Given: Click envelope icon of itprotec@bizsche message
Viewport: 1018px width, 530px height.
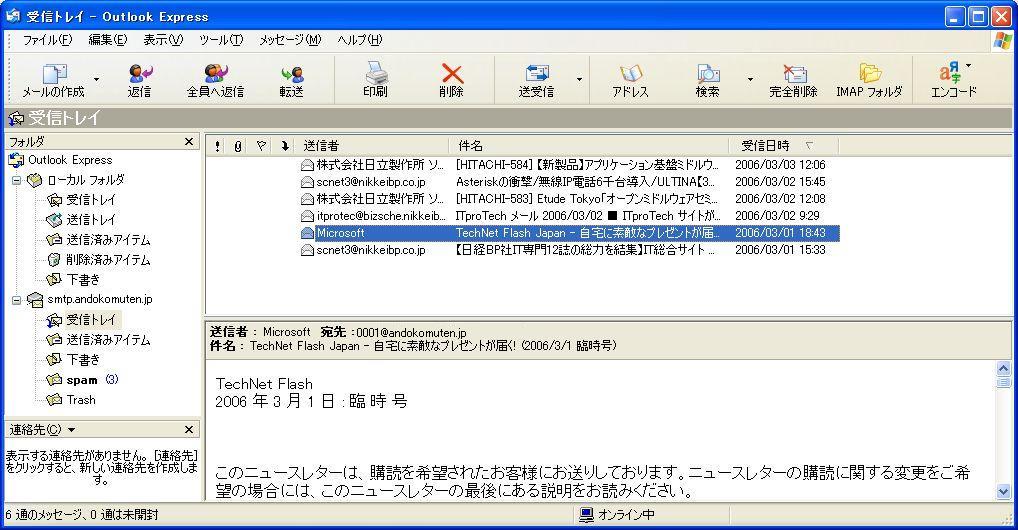Looking at the screenshot, I should 308,216.
